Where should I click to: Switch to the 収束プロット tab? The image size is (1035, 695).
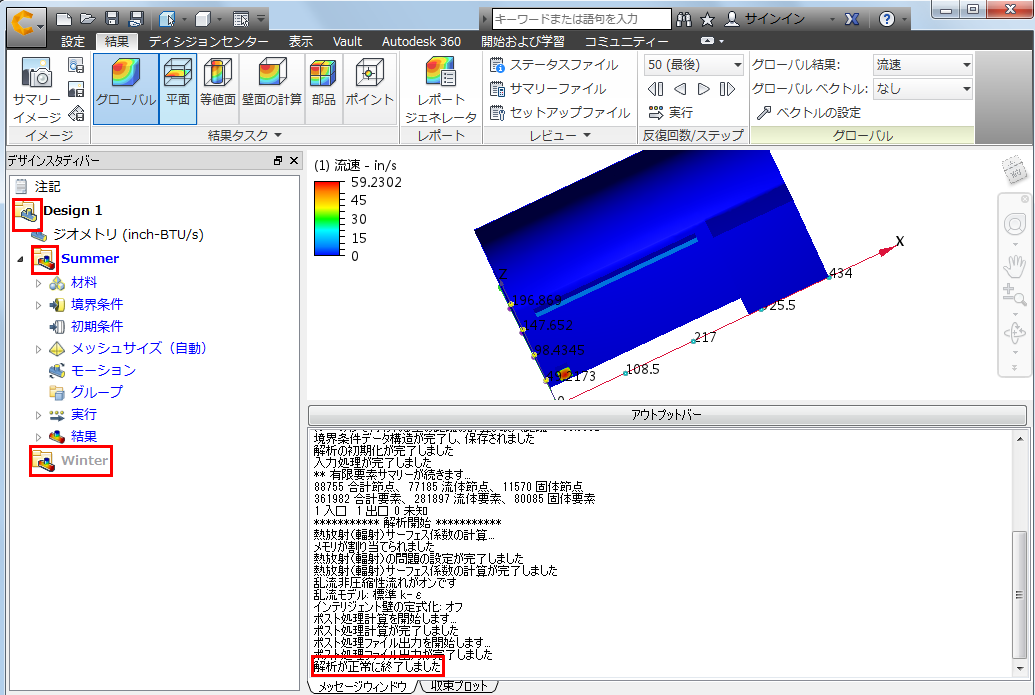point(459,686)
